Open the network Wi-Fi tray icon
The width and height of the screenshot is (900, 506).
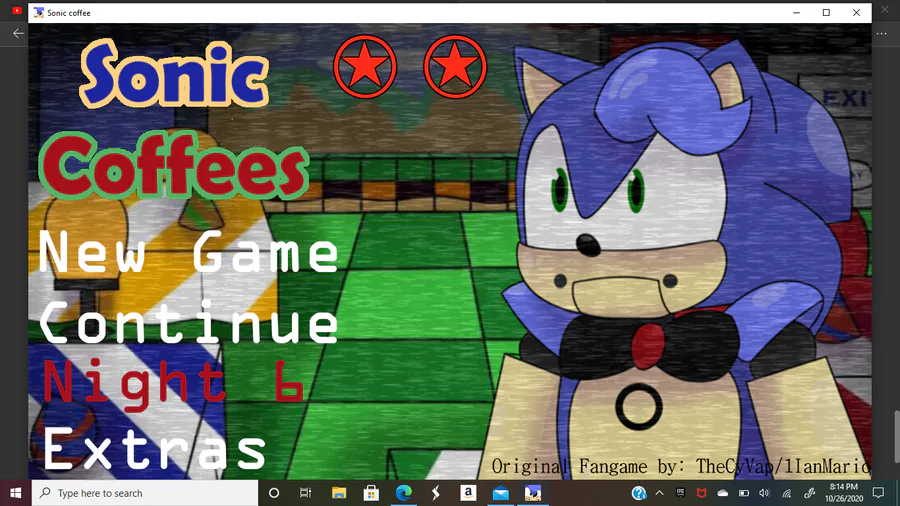[786, 493]
